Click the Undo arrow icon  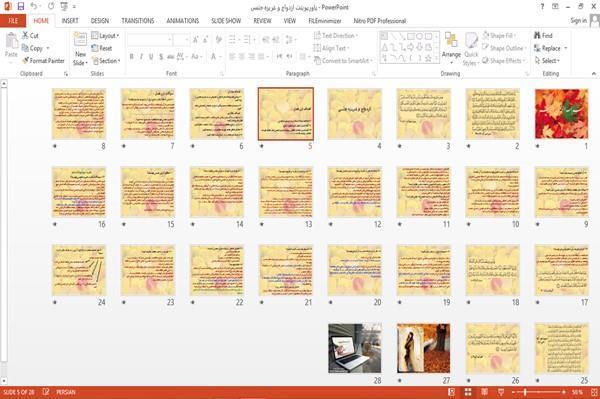pos(34,6)
